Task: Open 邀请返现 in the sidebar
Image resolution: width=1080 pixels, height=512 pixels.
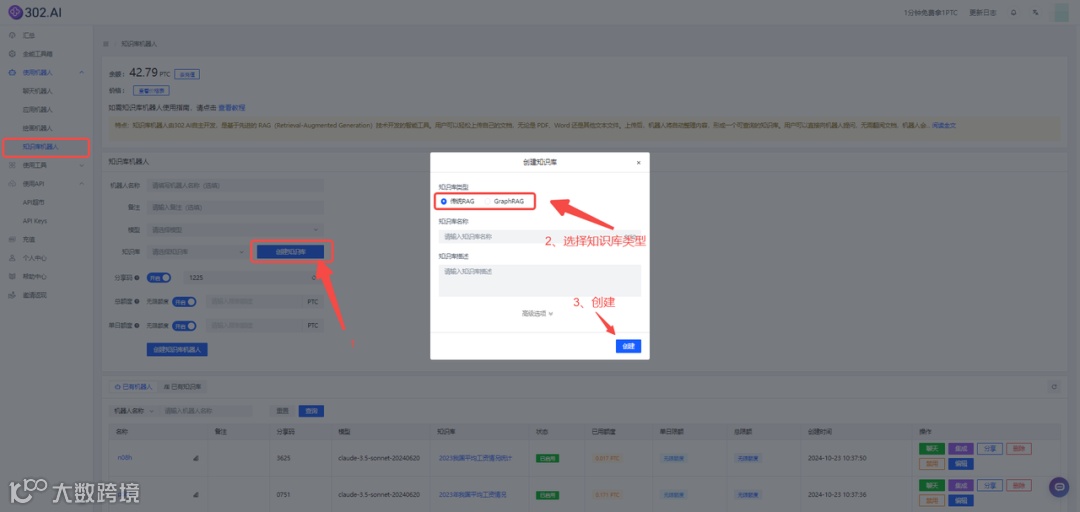Action: [34, 295]
